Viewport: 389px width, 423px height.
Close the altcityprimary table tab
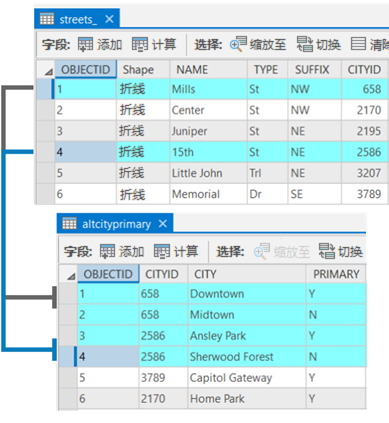163,224
